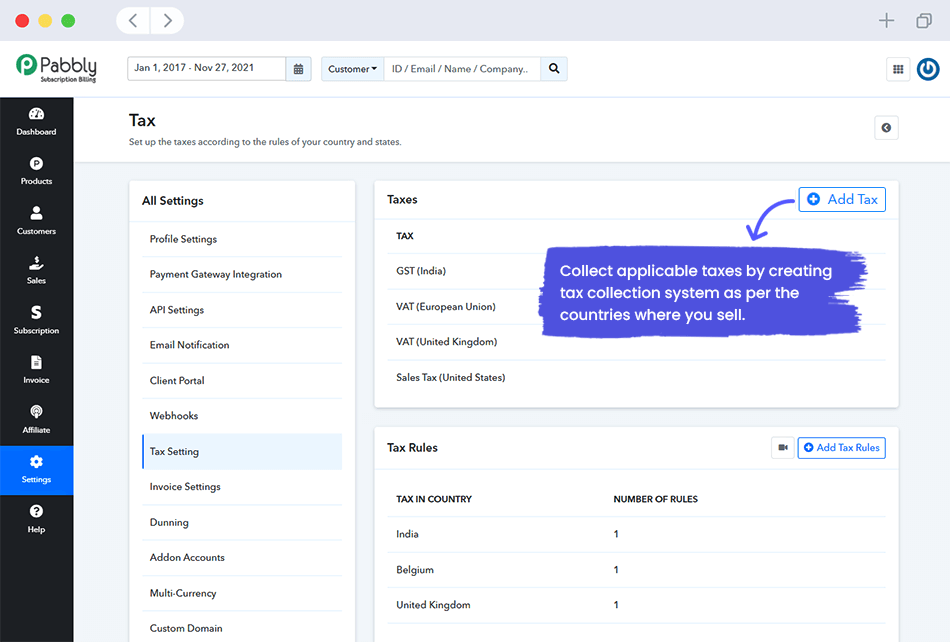Open Subscription in the sidebar
The image size is (950, 642).
tap(36, 320)
